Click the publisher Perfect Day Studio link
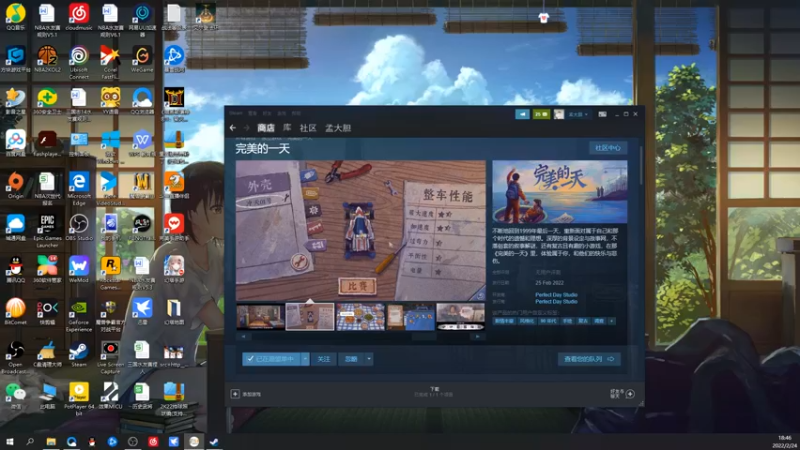 point(556,302)
